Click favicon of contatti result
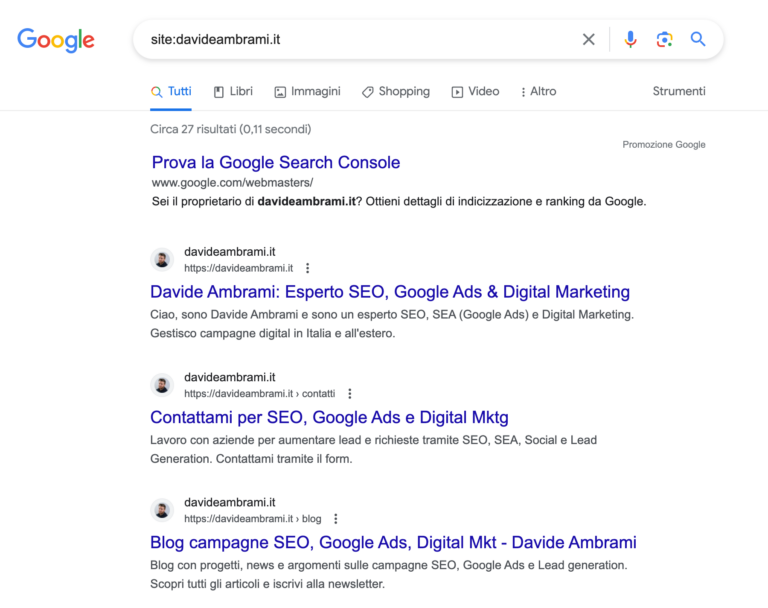Image resolution: width=768 pixels, height=608 pixels. click(x=162, y=385)
